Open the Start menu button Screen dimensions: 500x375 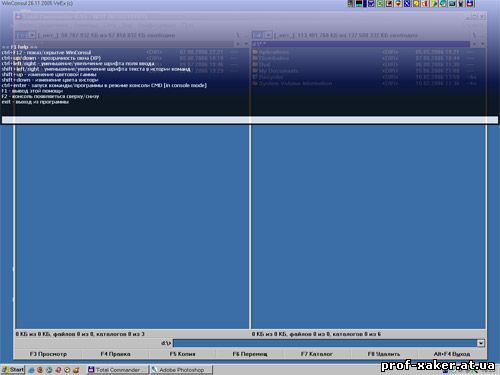(13, 369)
